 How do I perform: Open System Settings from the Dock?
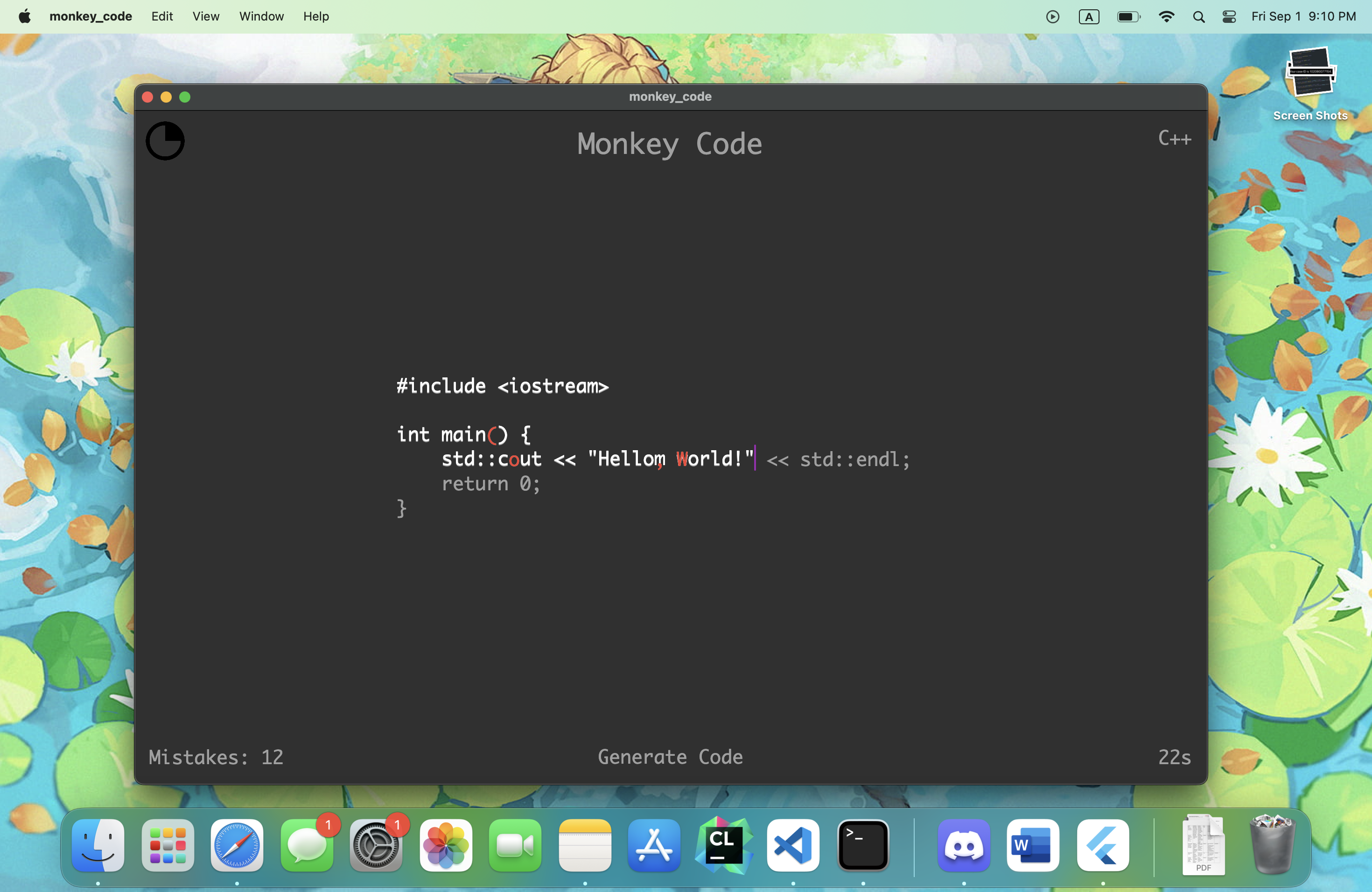point(377,845)
